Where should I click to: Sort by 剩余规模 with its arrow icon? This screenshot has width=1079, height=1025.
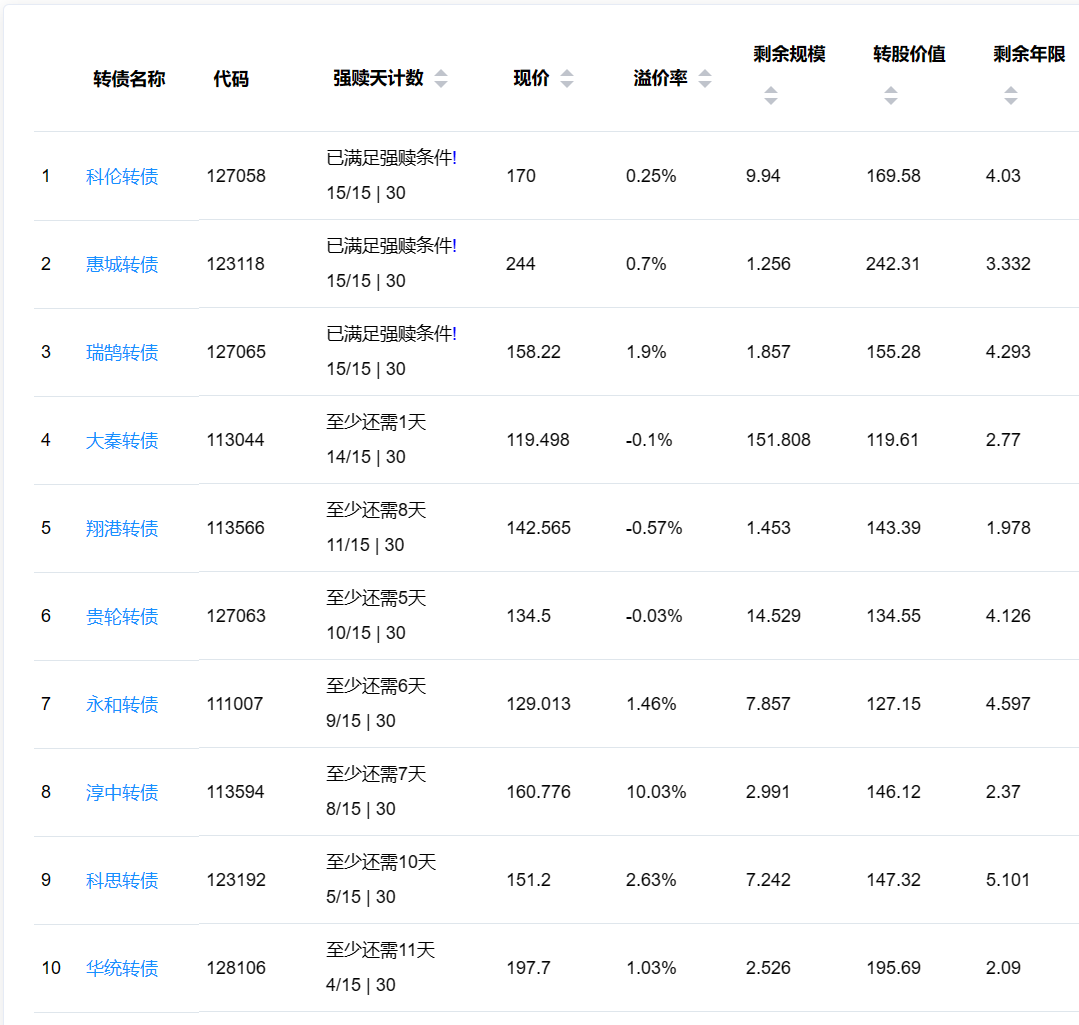click(x=771, y=96)
